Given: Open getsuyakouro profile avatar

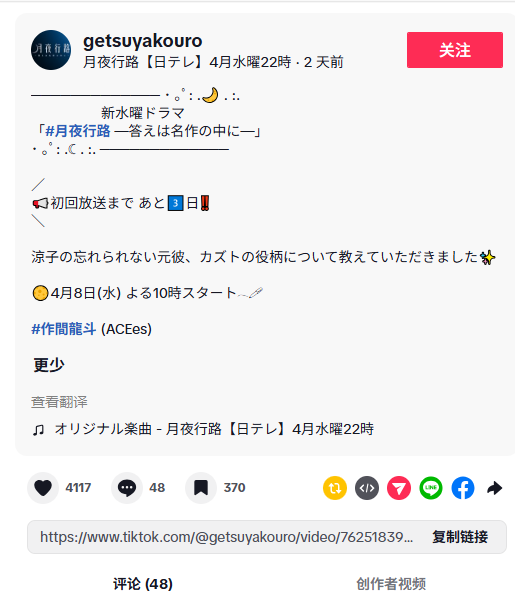Looking at the screenshot, I should [x=51, y=50].
